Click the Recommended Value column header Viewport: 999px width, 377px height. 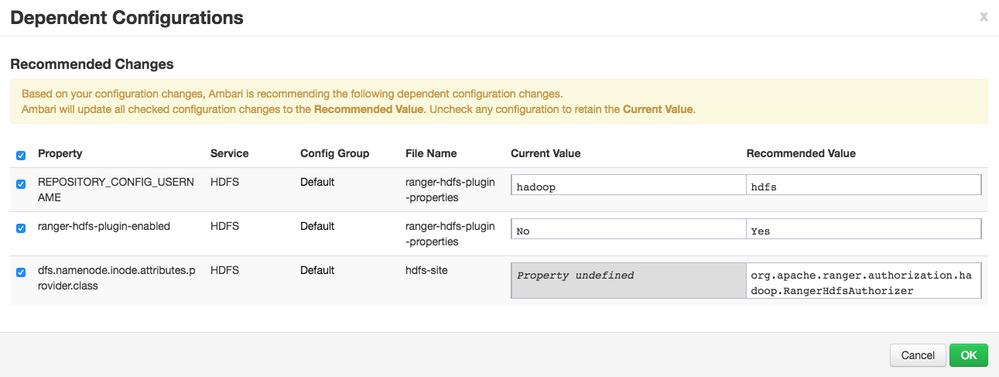tap(801, 153)
